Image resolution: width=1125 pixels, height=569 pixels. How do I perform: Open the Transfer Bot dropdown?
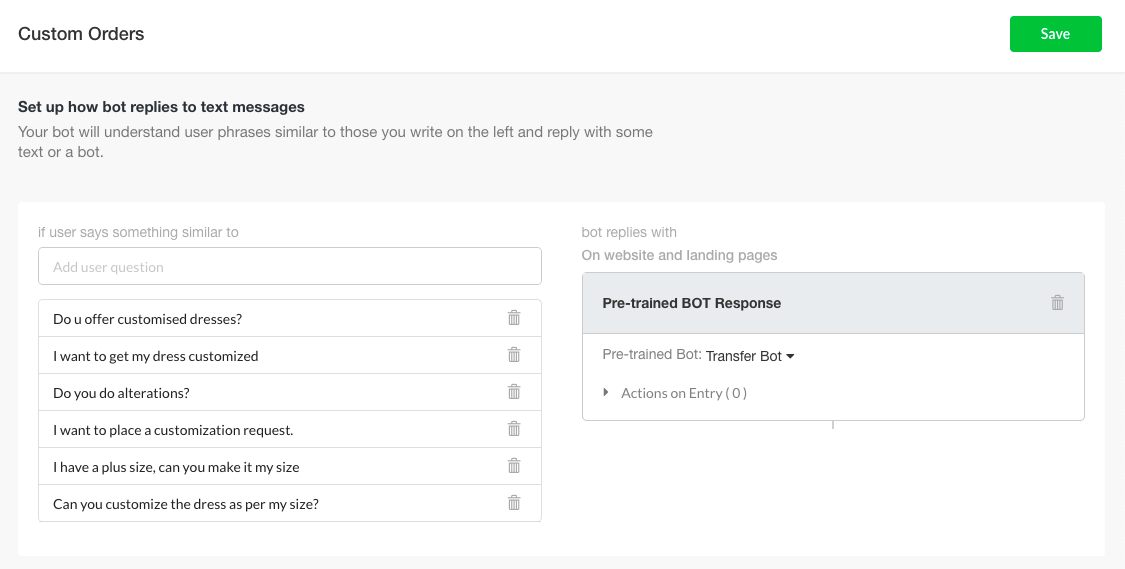coord(750,356)
